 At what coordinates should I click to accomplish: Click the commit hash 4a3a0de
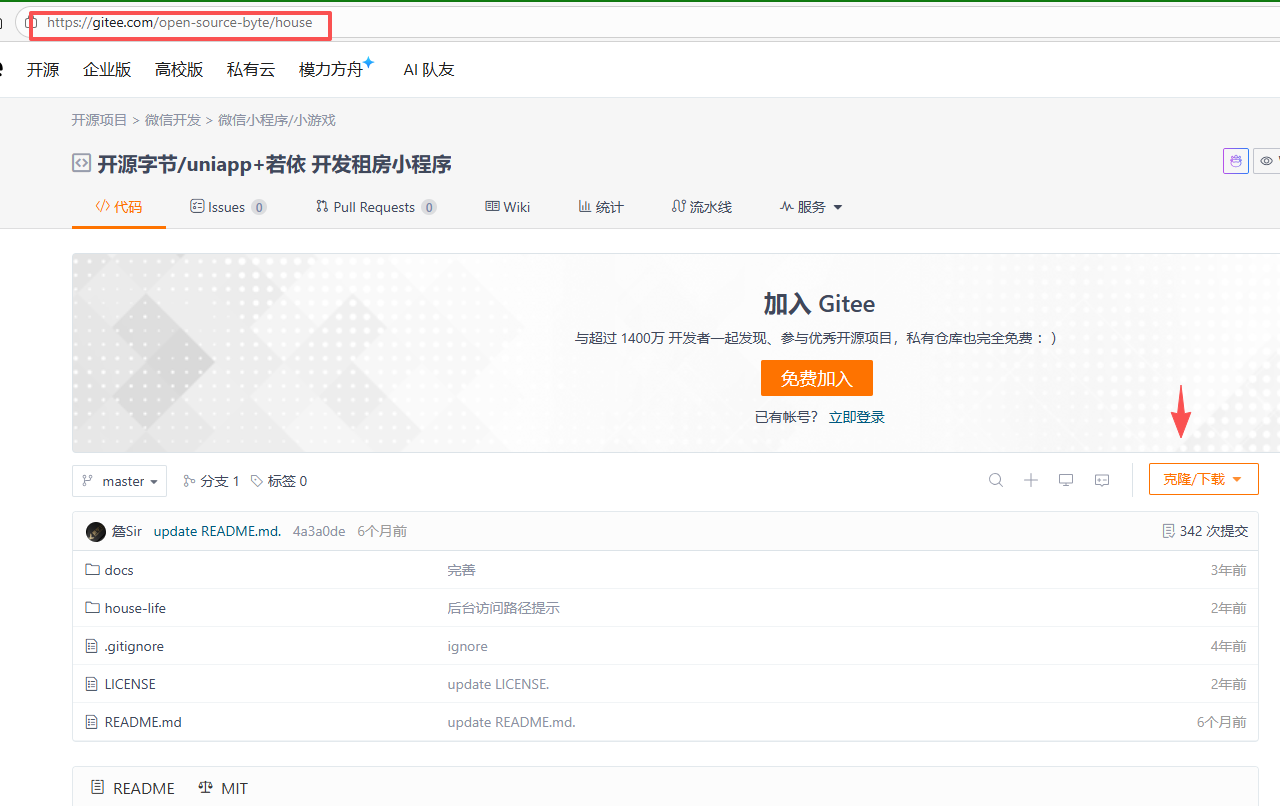coord(319,531)
